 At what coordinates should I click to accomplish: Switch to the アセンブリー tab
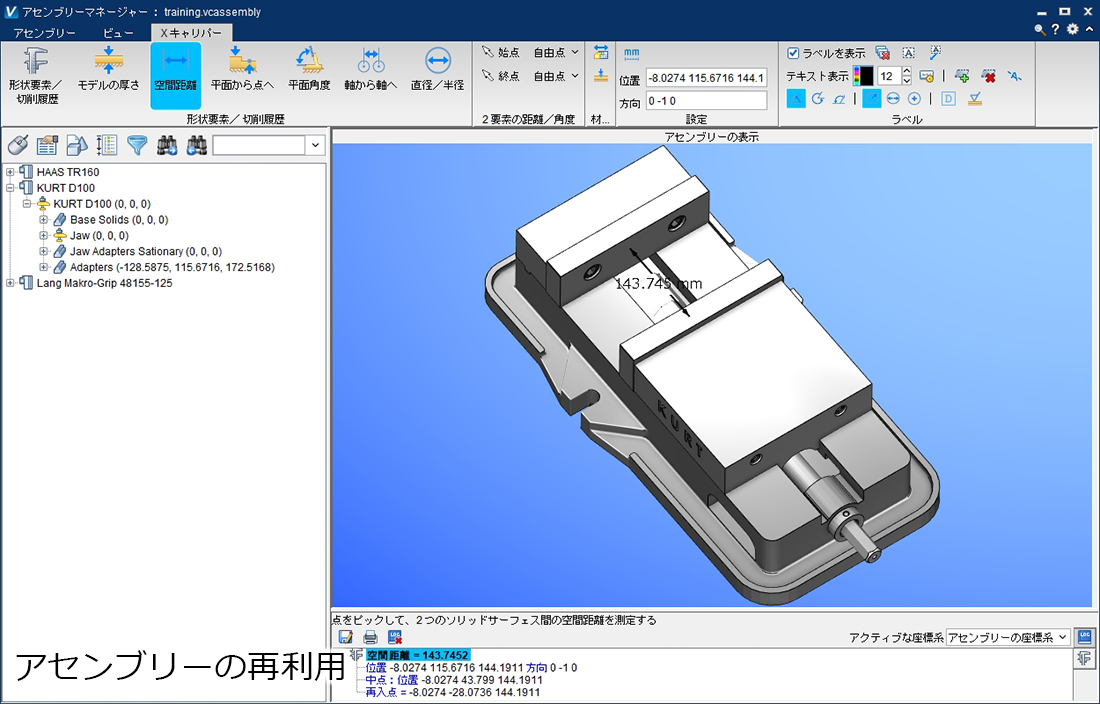pos(44,33)
